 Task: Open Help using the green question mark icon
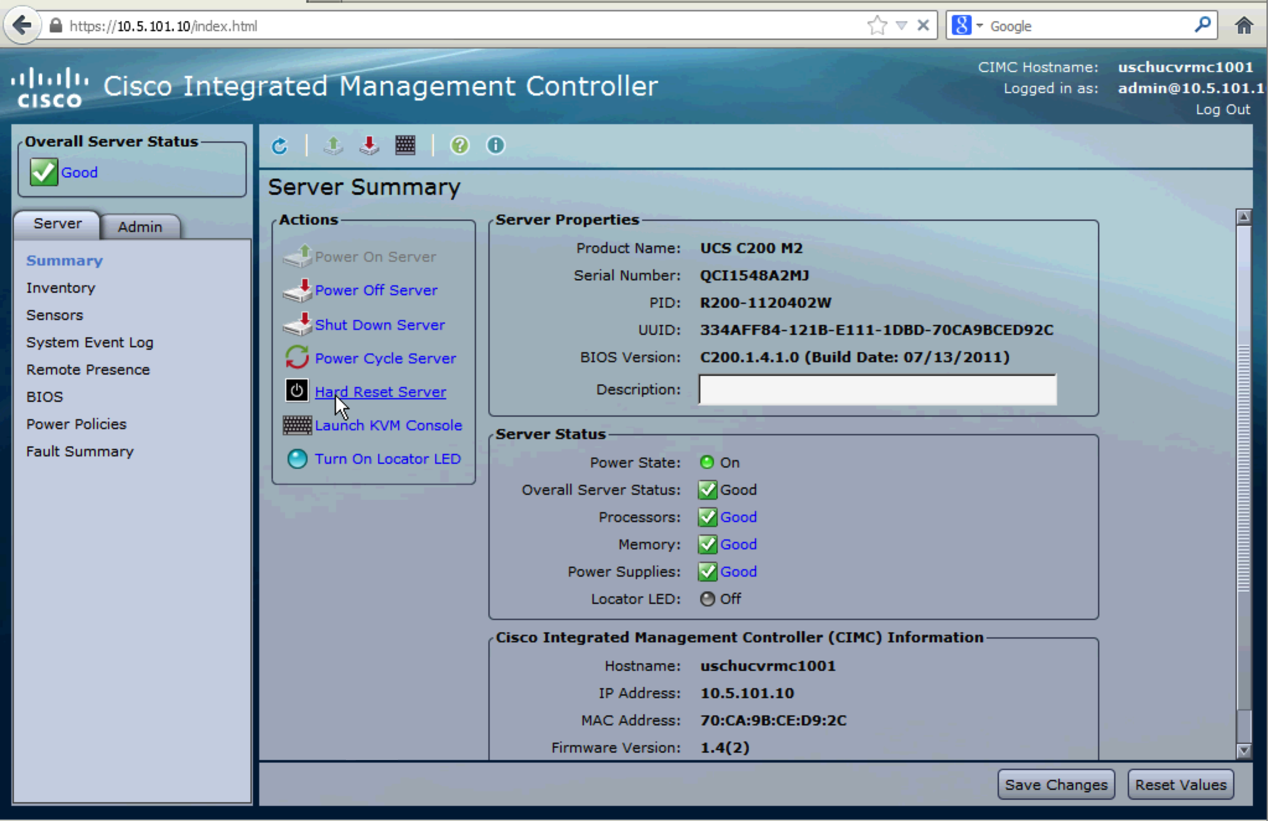click(x=460, y=146)
